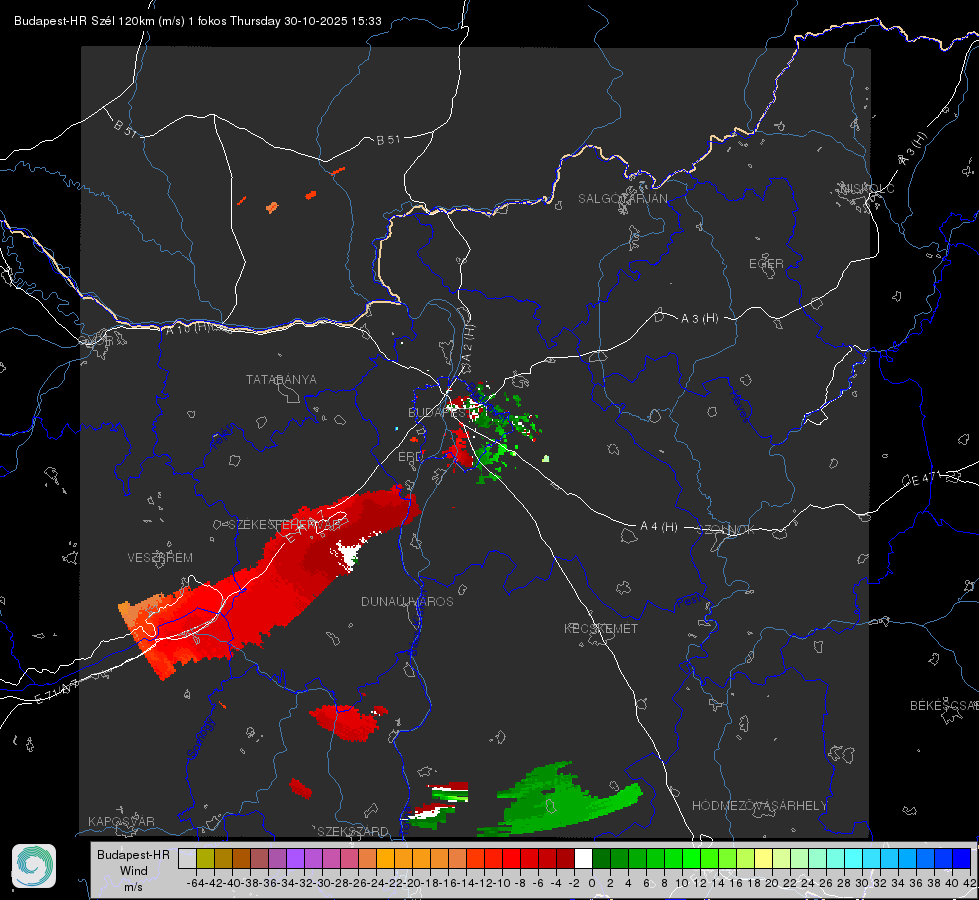
Task: Click the -64 value on the wind scale
Action: coord(195,883)
